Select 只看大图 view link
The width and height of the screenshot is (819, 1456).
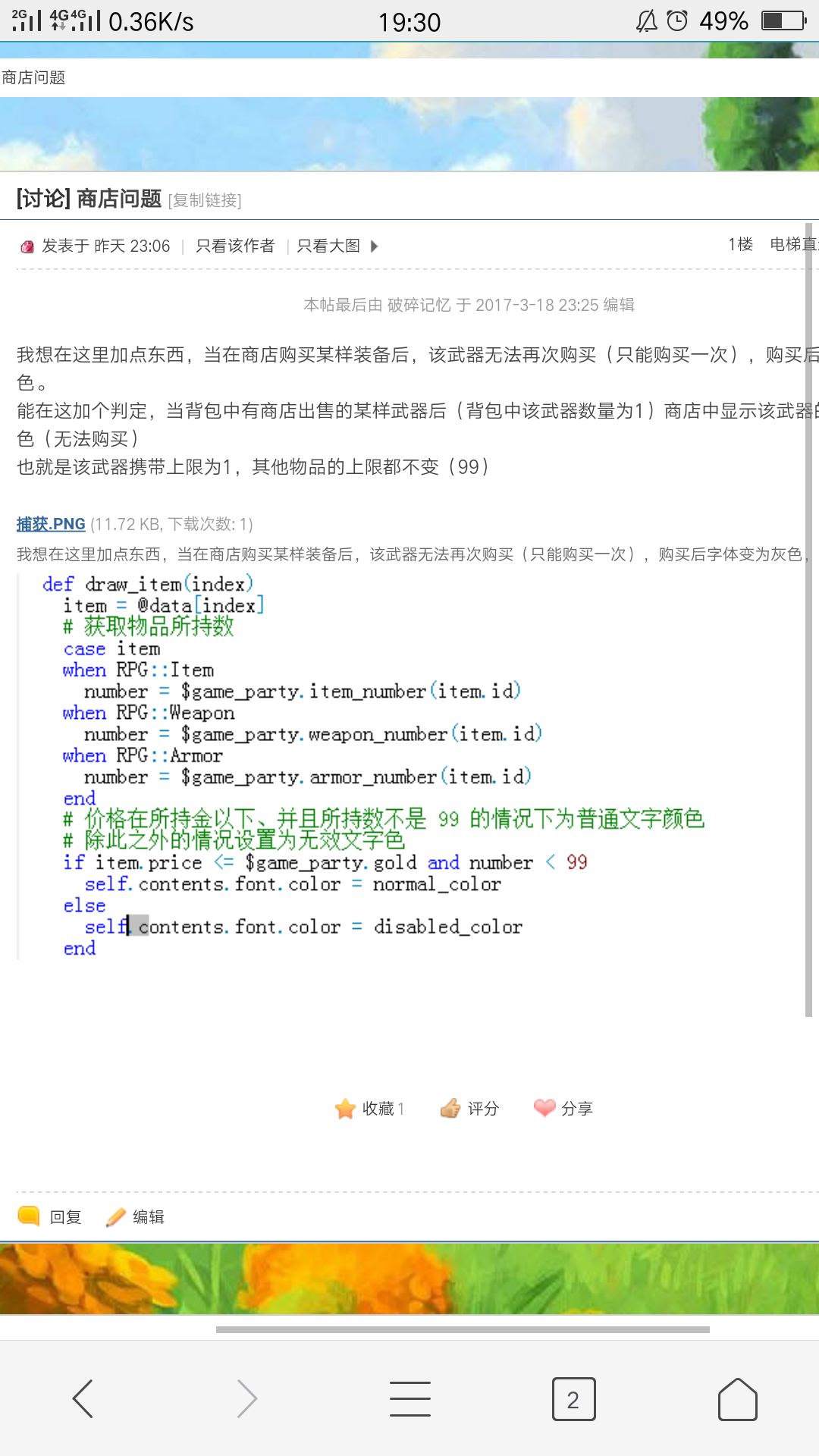click(328, 246)
